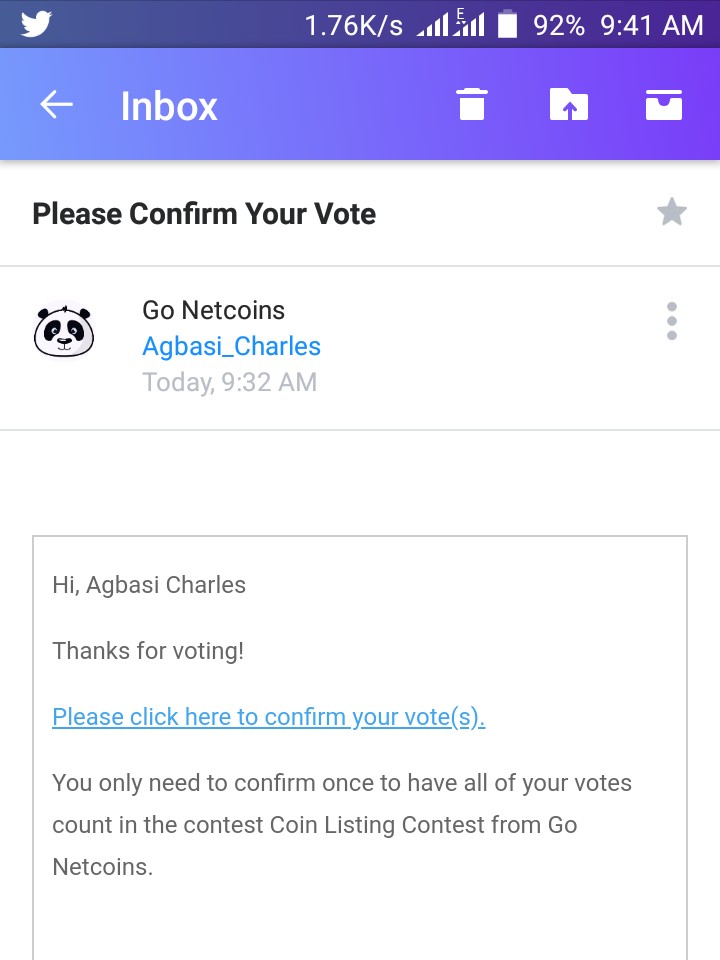Tap the 'Please Confirm Your Vote' subject line
This screenshot has height=960, width=720.
coord(204,214)
